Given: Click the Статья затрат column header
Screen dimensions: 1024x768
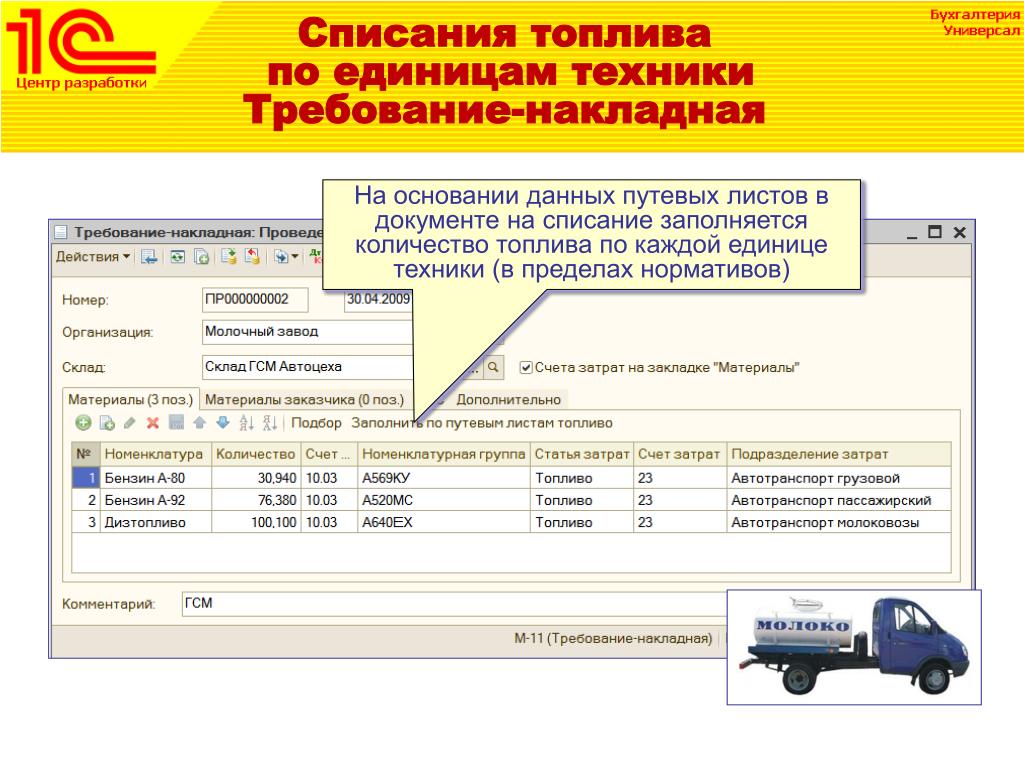Looking at the screenshot, I should coord(582,454).
